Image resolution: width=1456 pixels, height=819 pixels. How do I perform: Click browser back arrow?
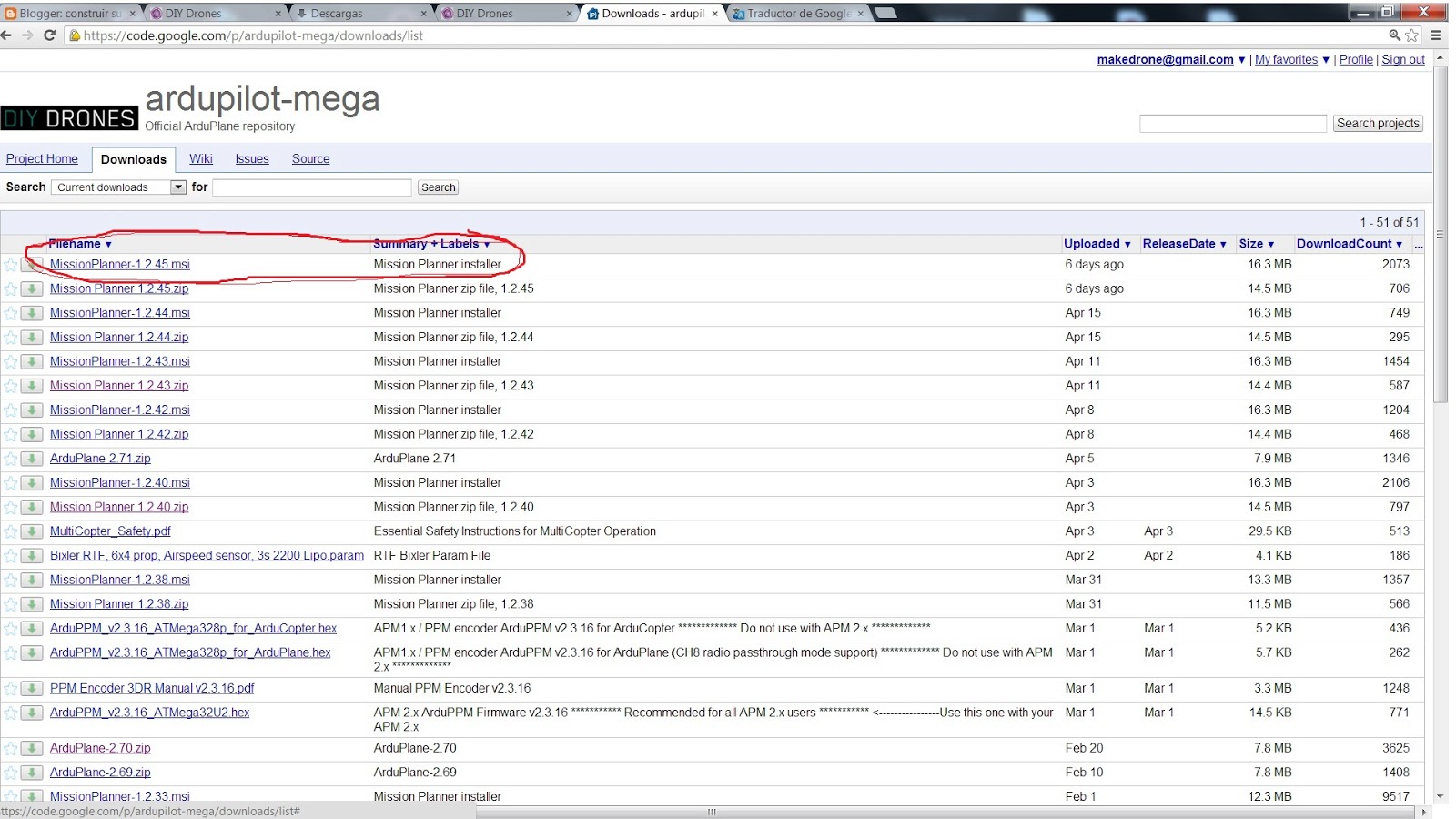tap(7, 35)
